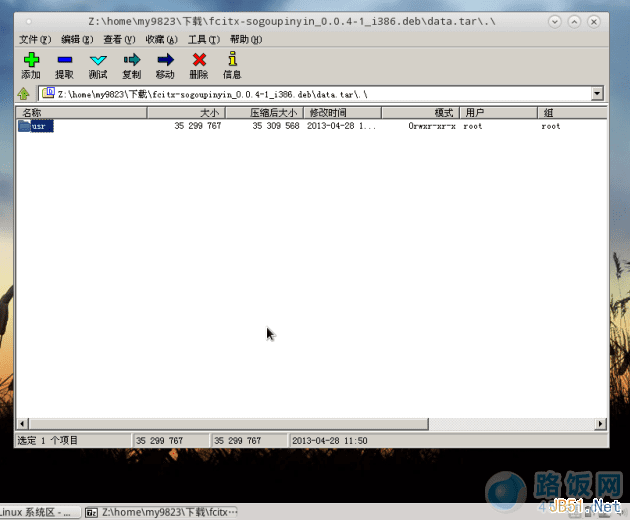Click the archive icon in address bar
Screen dimensions: 630x520
(x=48, y=93)
